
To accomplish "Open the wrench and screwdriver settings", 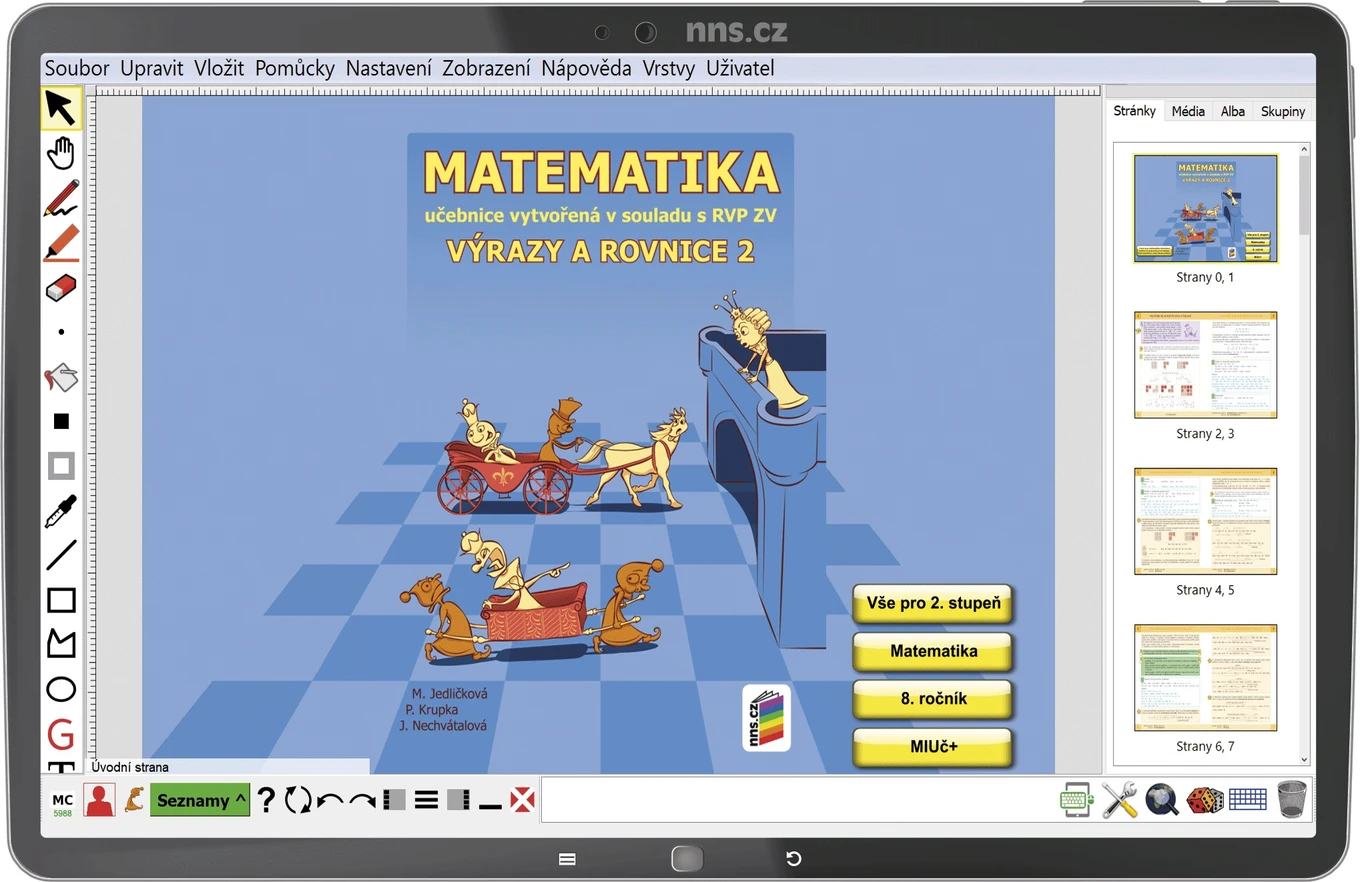I will click(1119, 800).
